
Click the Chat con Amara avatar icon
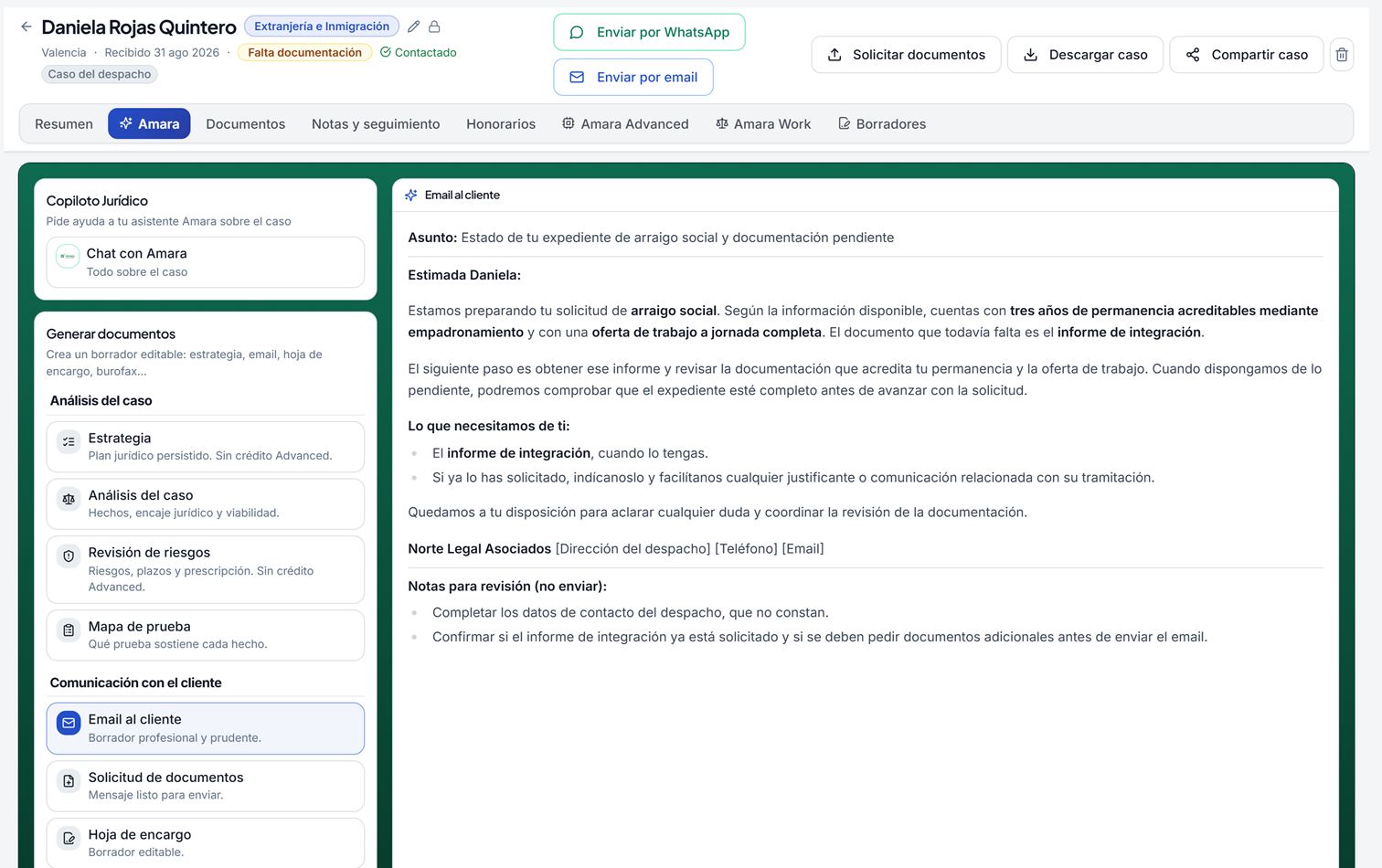coord(68,257)
